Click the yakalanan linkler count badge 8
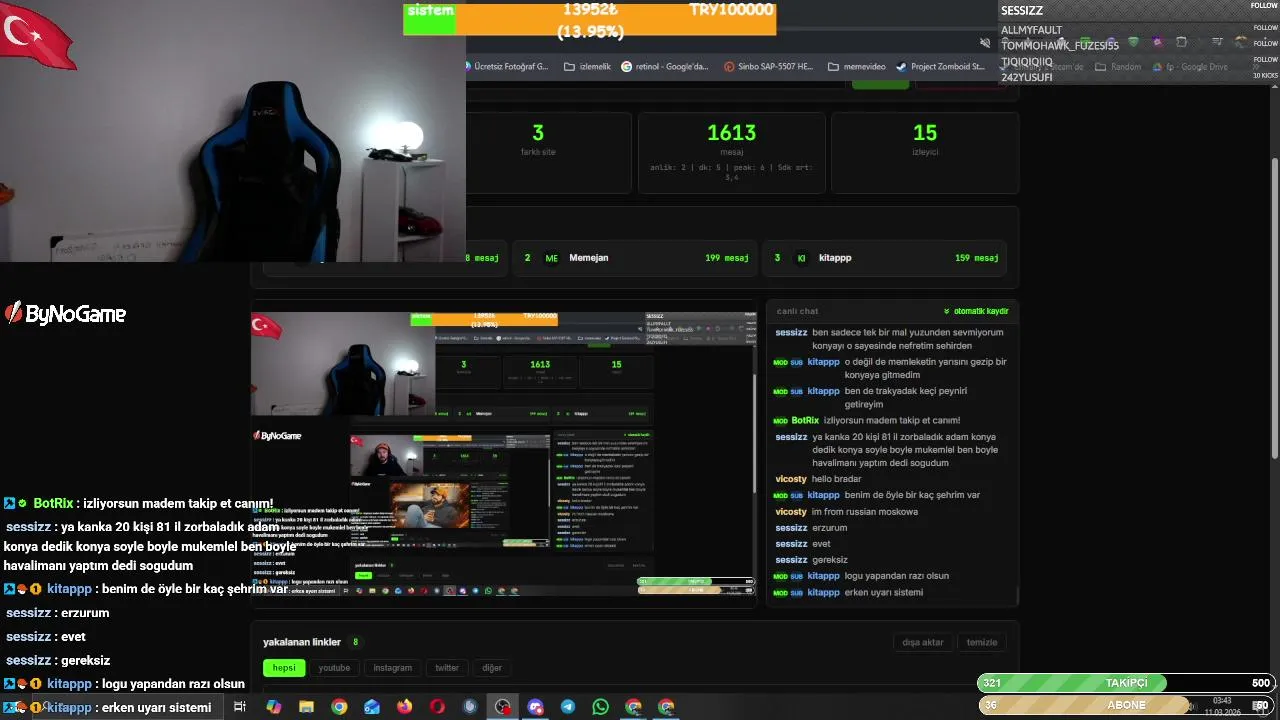Image resolution: width=1280 pixels, height=720 pixels. tap(355, 642)
